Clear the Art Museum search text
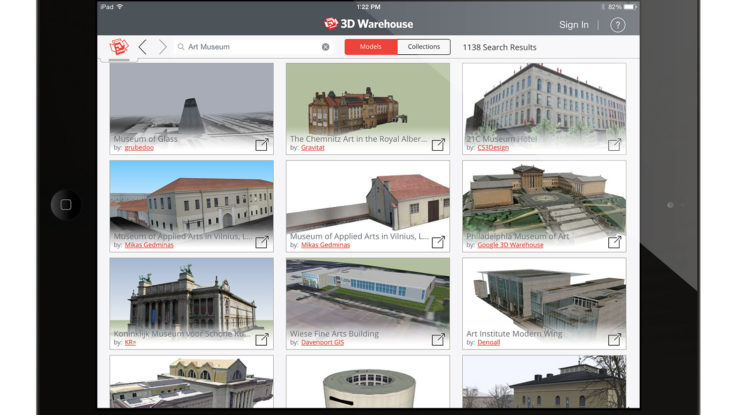Screen dimensions: 737x415 pos(325,47)
